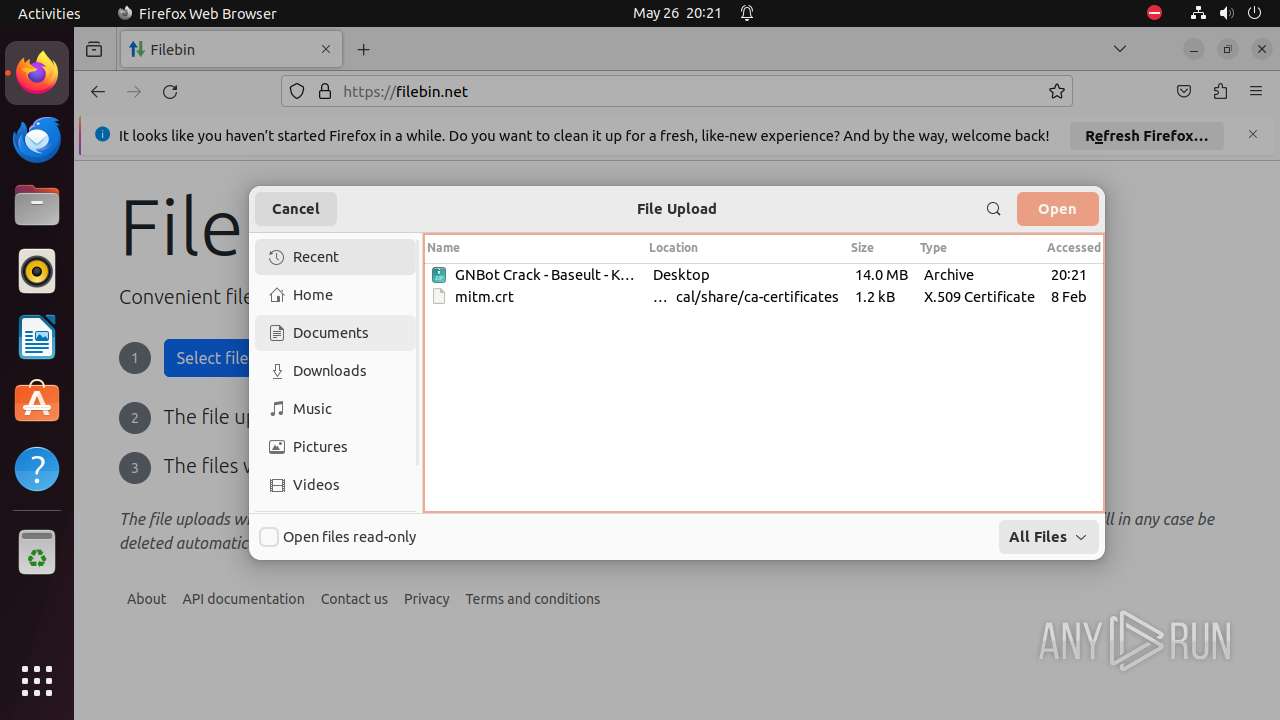This screenshot has width=1280, height=720.
Task: Open the power icon in the system tray
Action: (1255, 13)
